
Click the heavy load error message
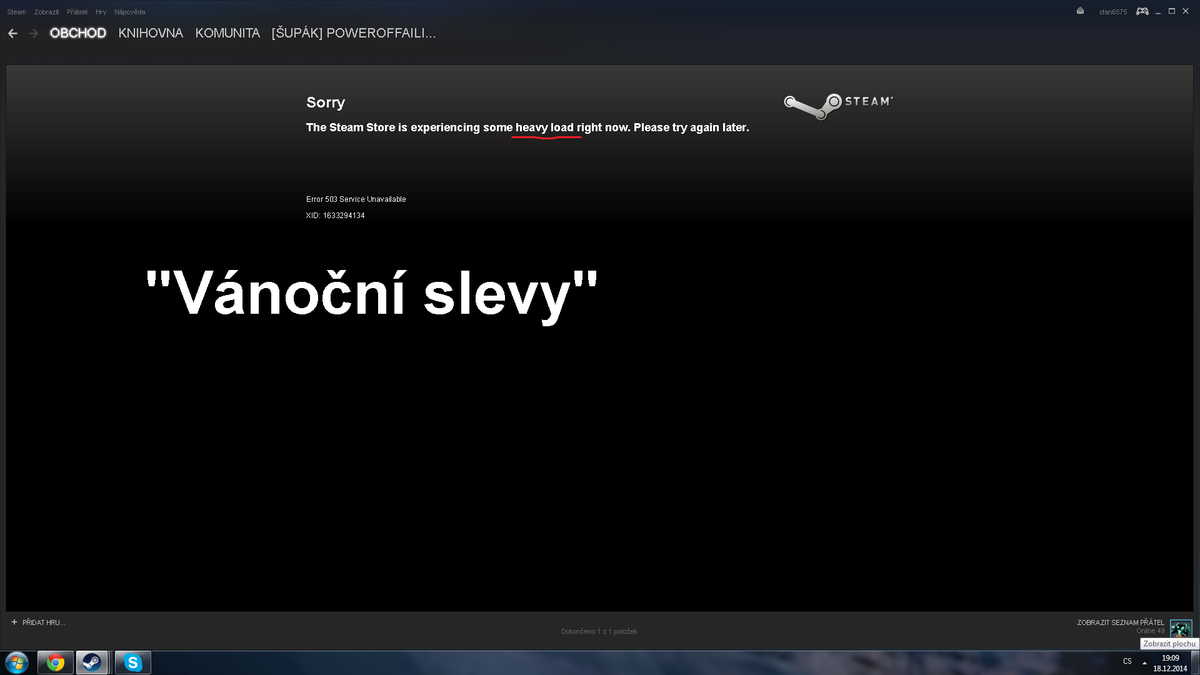tap(527, 128)
